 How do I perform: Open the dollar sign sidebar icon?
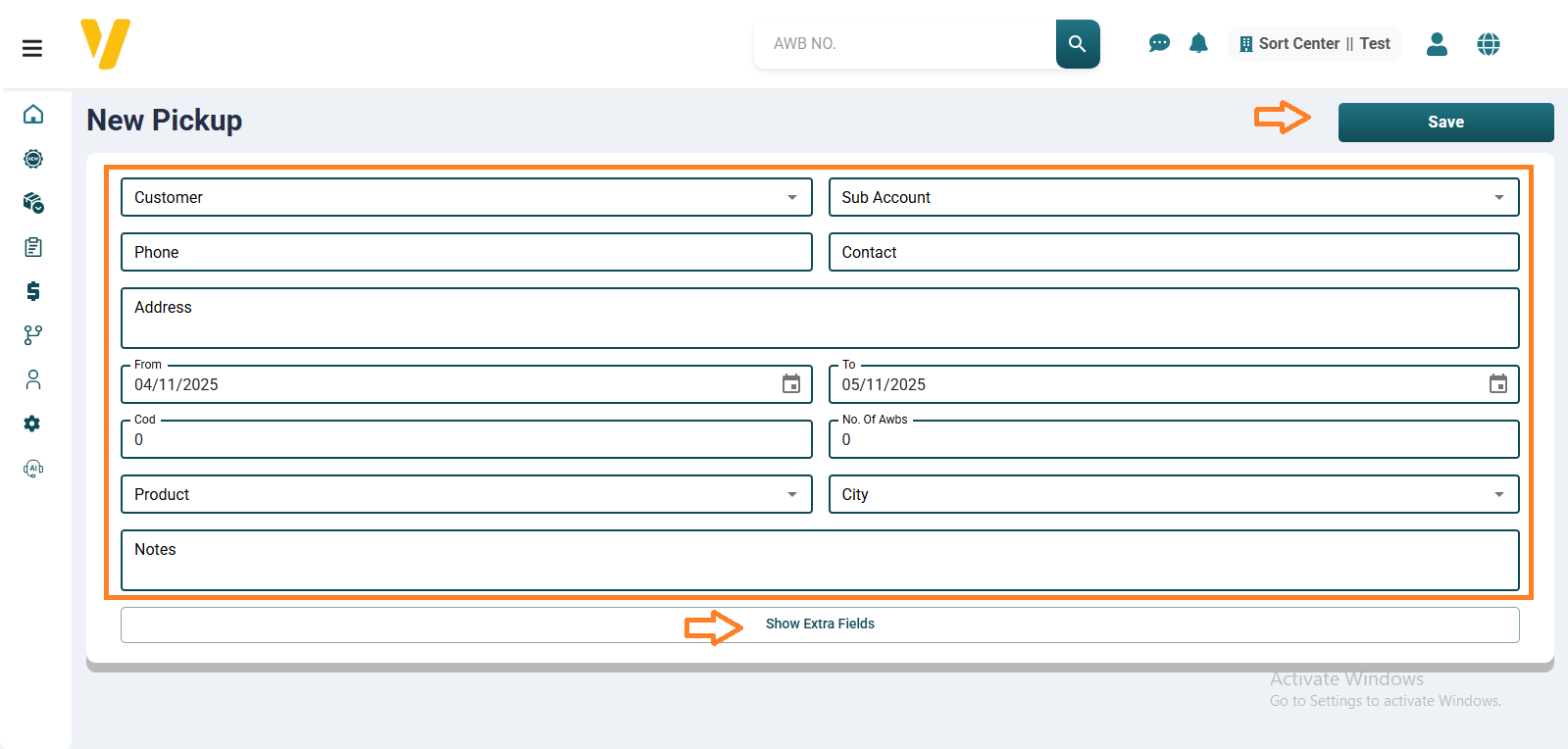[33, 291]
